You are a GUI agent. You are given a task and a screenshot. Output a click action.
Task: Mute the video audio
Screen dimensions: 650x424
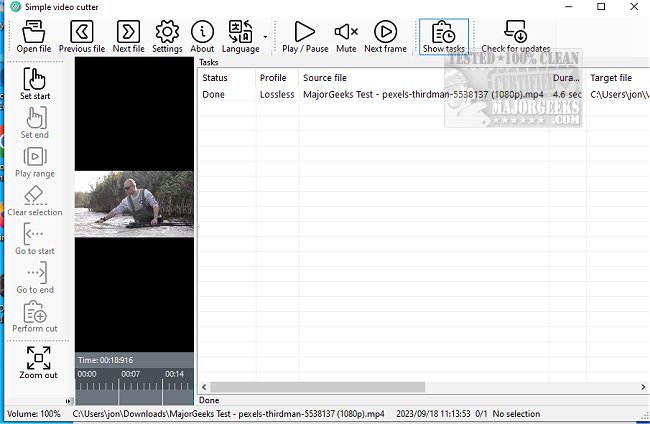(346, 36)
